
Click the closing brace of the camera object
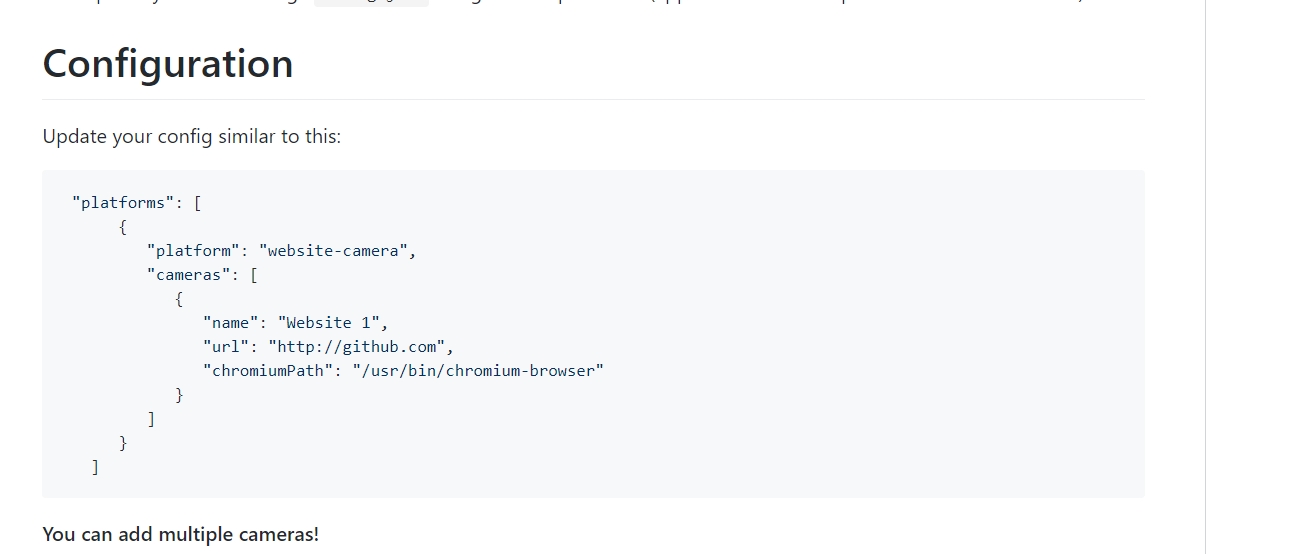[x=179, y=395]
